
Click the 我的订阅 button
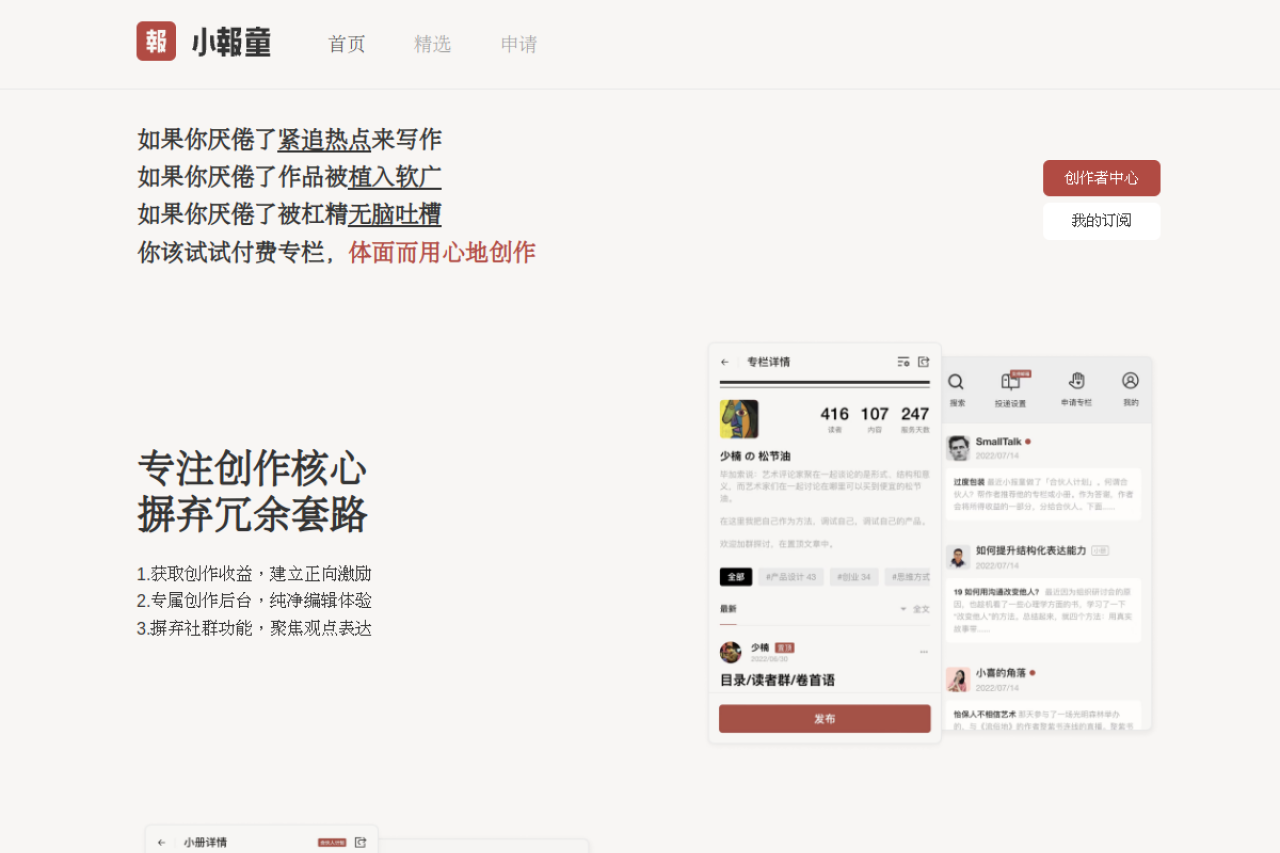tap(1101, 221)
